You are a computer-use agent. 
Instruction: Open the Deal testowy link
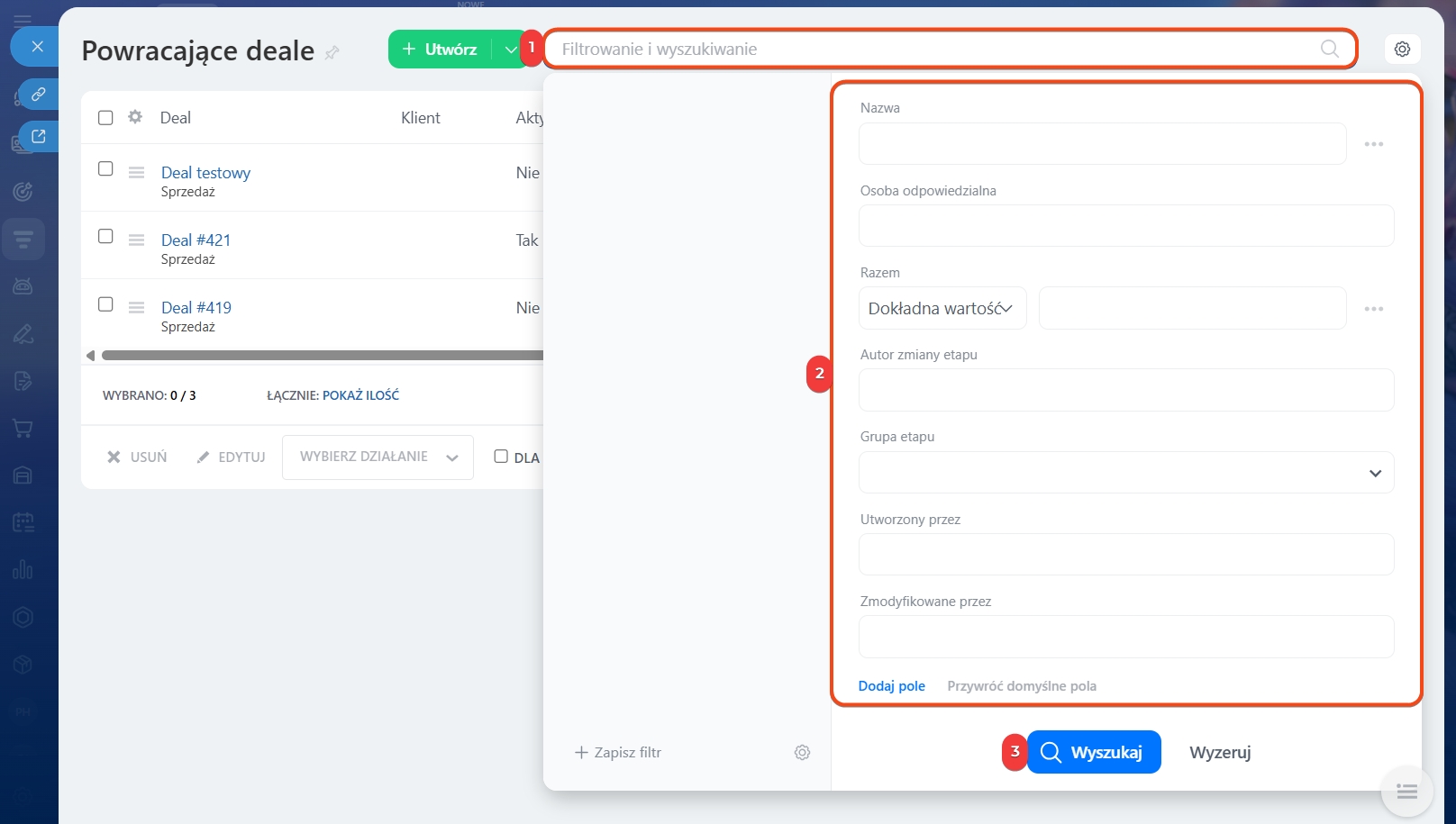click(205, 173)
